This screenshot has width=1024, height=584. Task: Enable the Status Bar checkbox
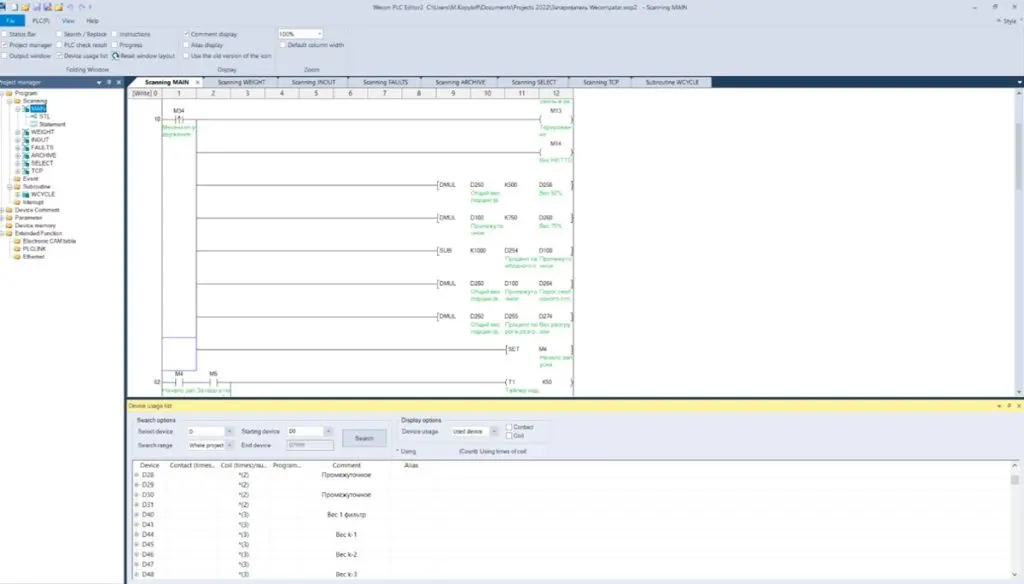tap(5, 33)
